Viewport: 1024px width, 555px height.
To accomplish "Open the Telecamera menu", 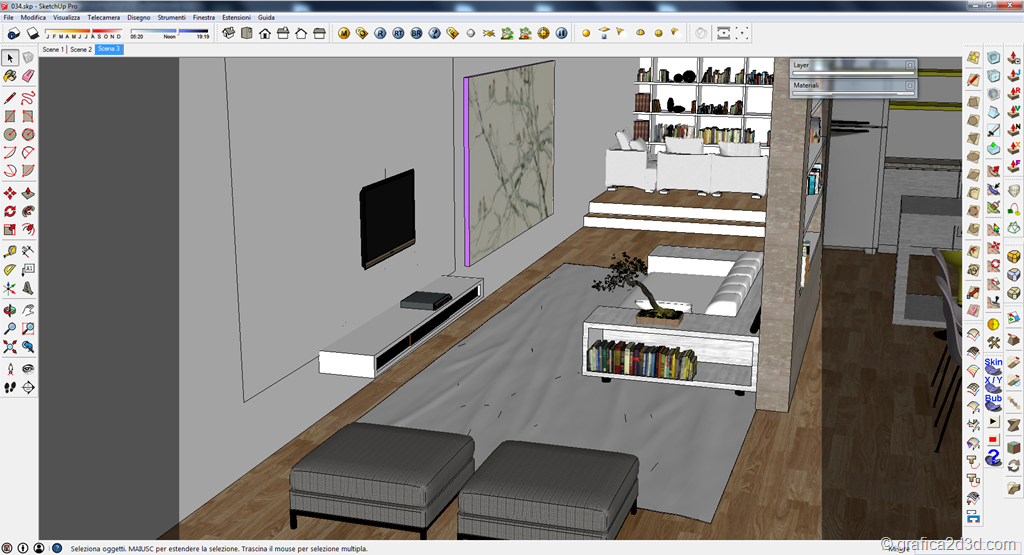I will click(103, 18).
